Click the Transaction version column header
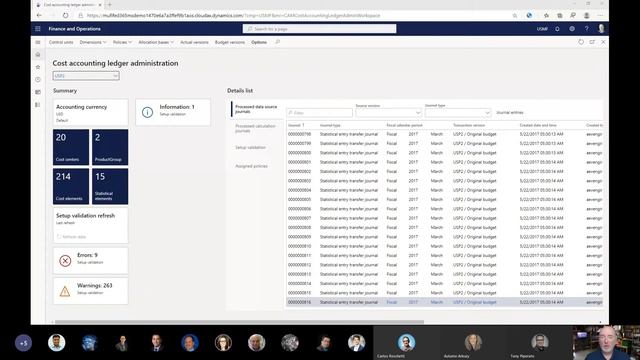Image resolution: width=640 pixels, height=360 pixels. (469, 125)
